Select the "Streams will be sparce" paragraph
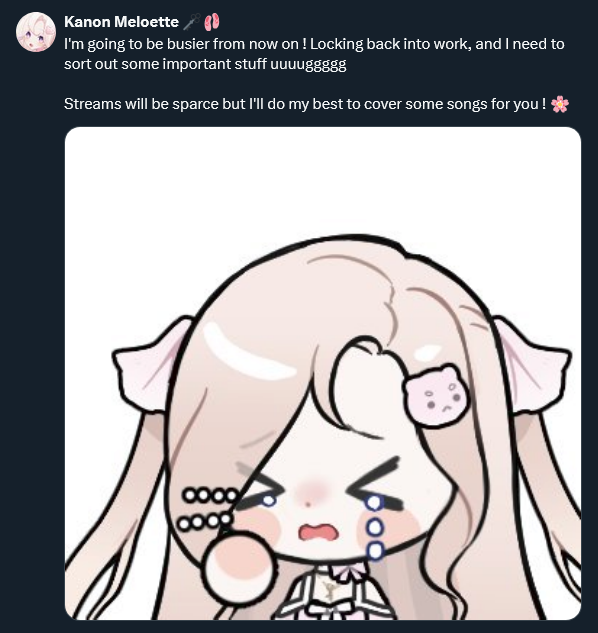The height and width of the screenshot is (633, 598). [x=317, y=104]
